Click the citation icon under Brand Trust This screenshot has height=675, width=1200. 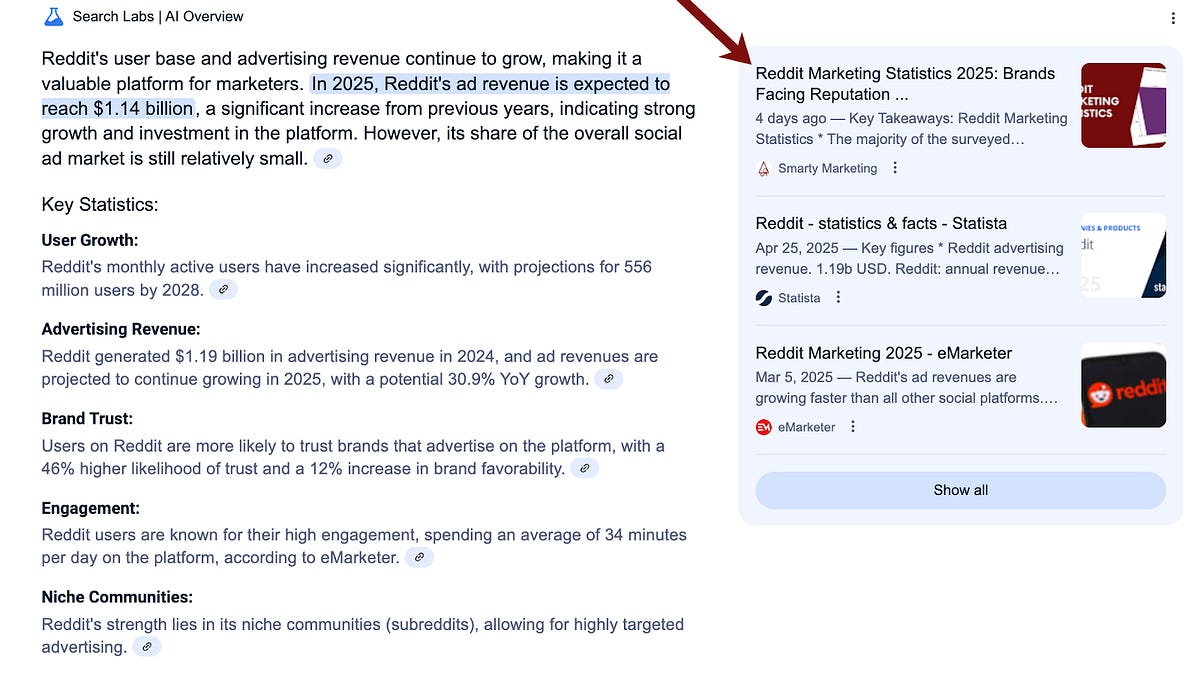point(584,468)
